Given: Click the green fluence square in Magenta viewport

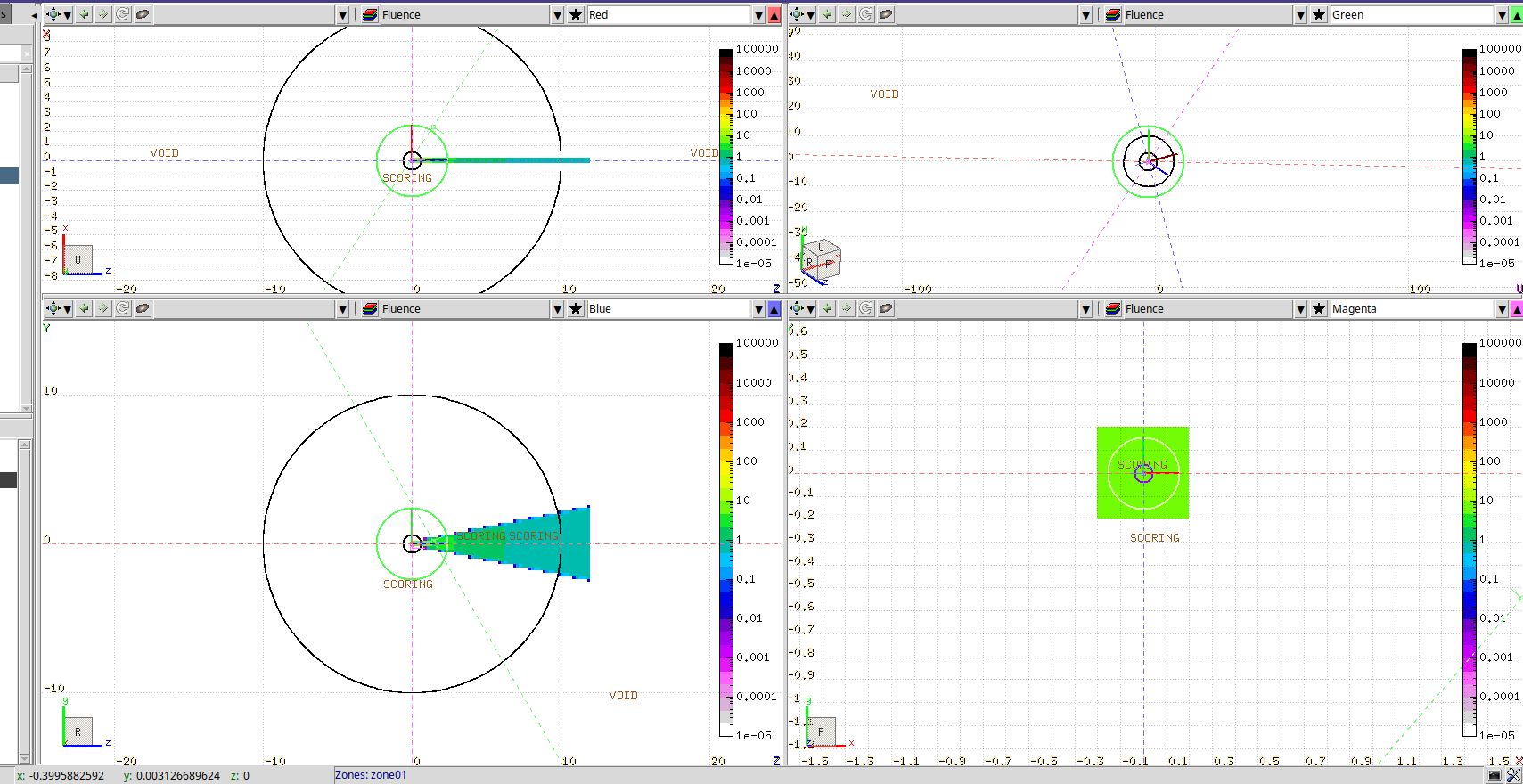Looking at the screenshot, I should pos(1142,472).
